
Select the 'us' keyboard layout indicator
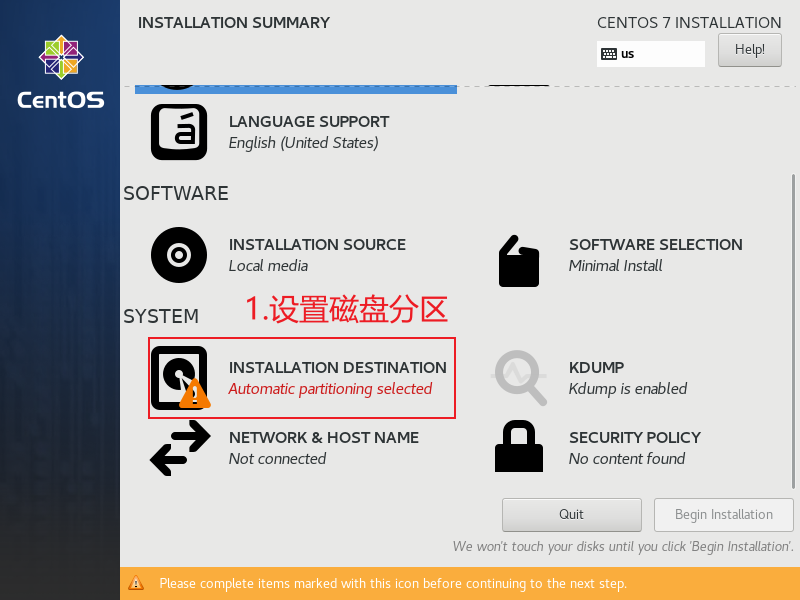click(651, 54)
